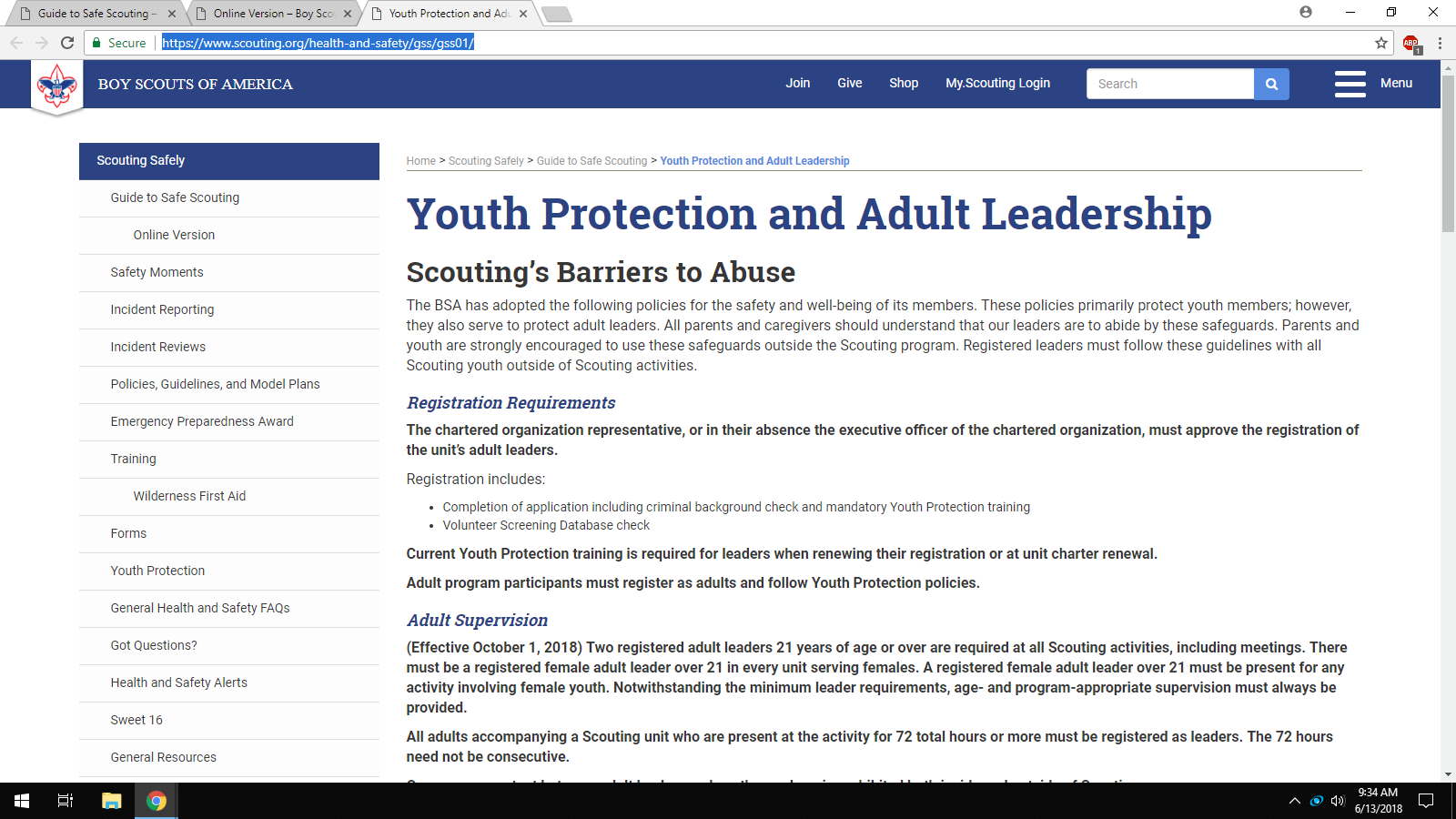Click the Boy Scouts of America logo emblem

57,87
